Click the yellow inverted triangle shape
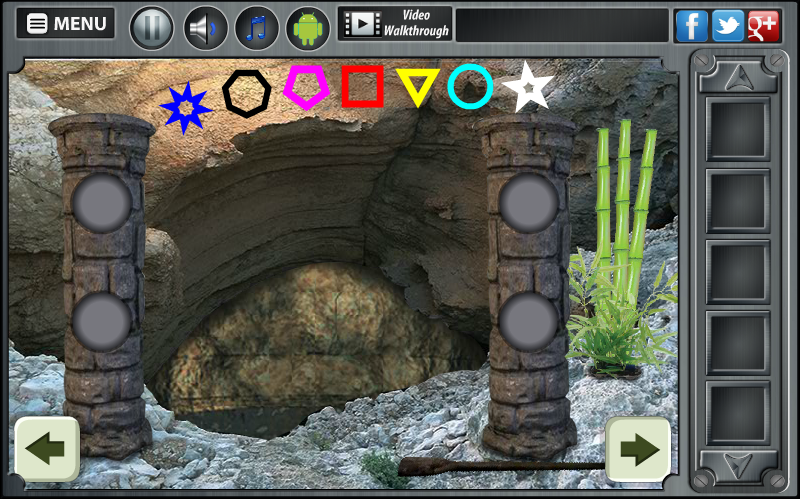This screenshot has height=499, width=800. pos(418,87)
